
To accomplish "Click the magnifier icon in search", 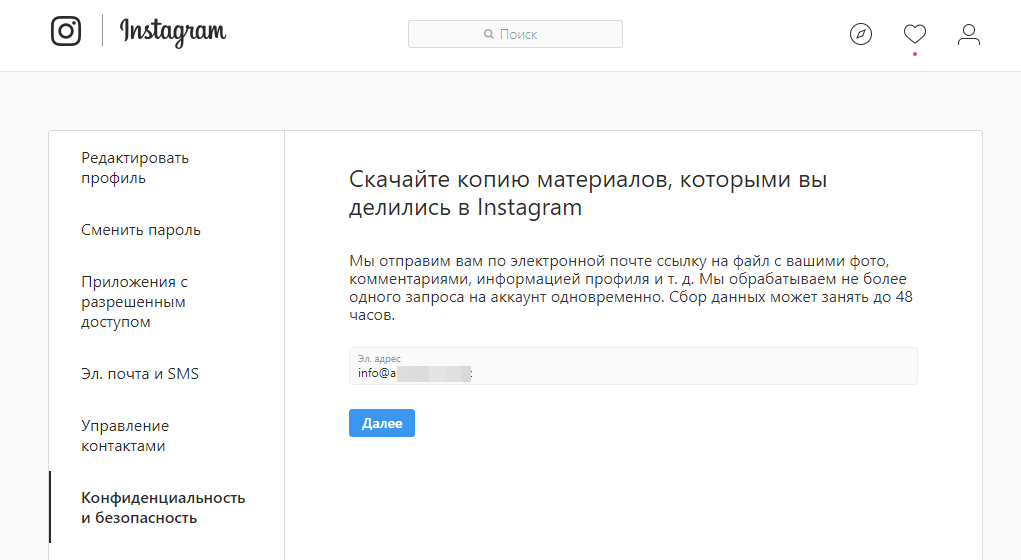I will tap(488, 34).
